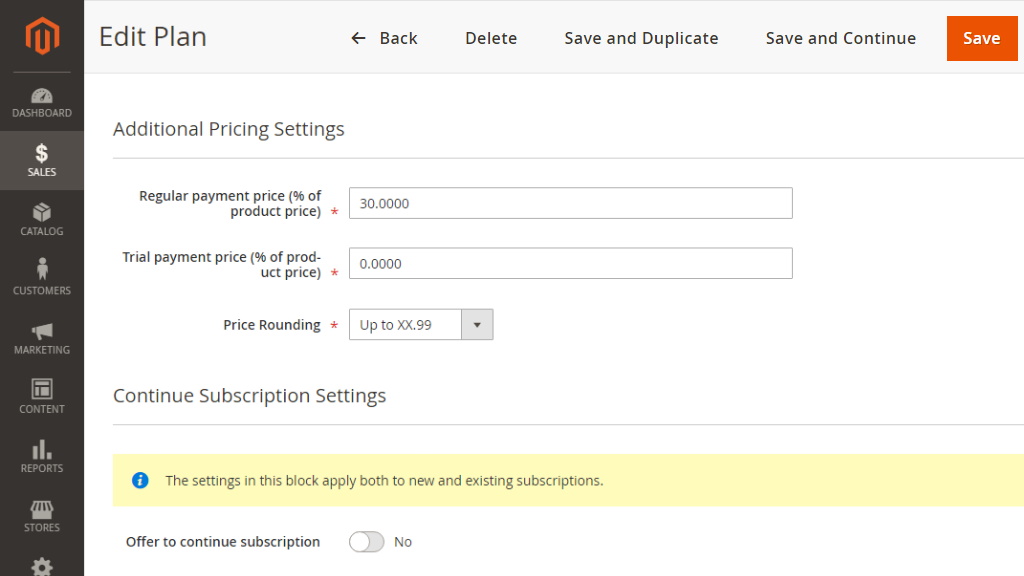The width and height of the screenshot is (1024, 576).
Task: Click Save and Continue
Action: 840,38
